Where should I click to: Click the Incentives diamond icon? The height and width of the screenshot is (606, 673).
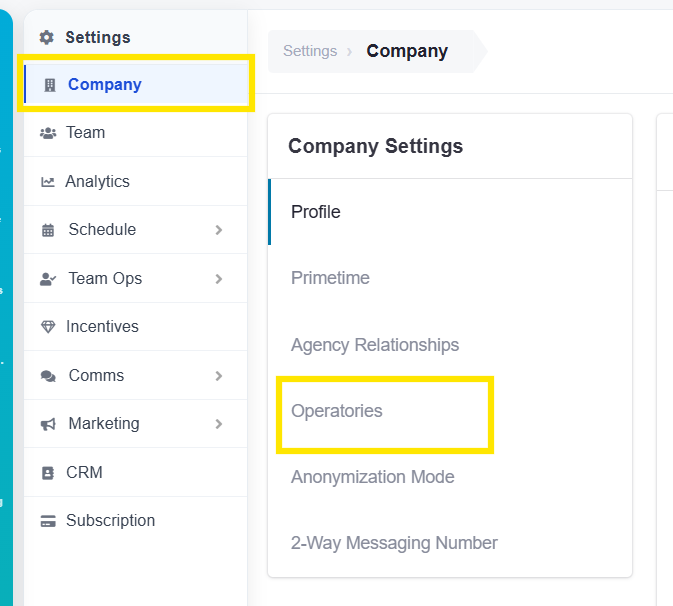click(x=48, y=327)
